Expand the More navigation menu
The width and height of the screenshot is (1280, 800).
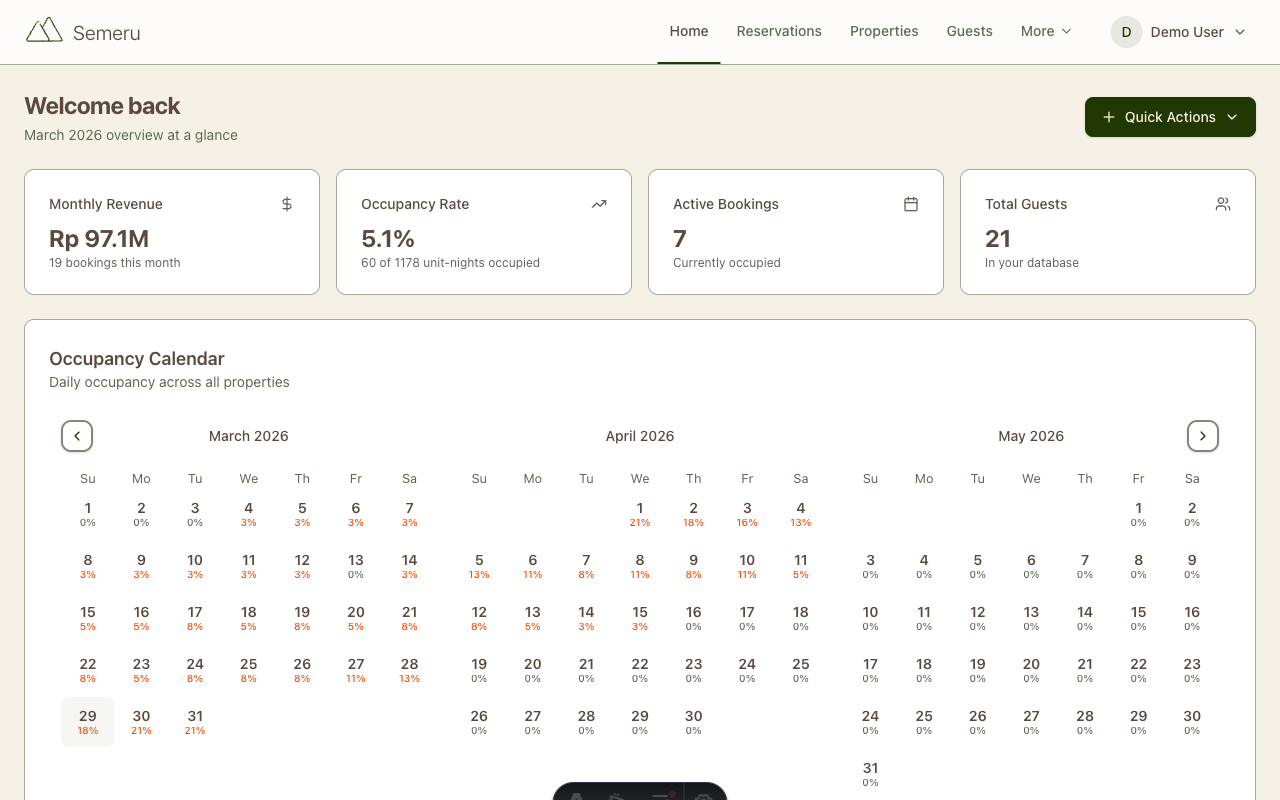click(x=1046, y=31)
